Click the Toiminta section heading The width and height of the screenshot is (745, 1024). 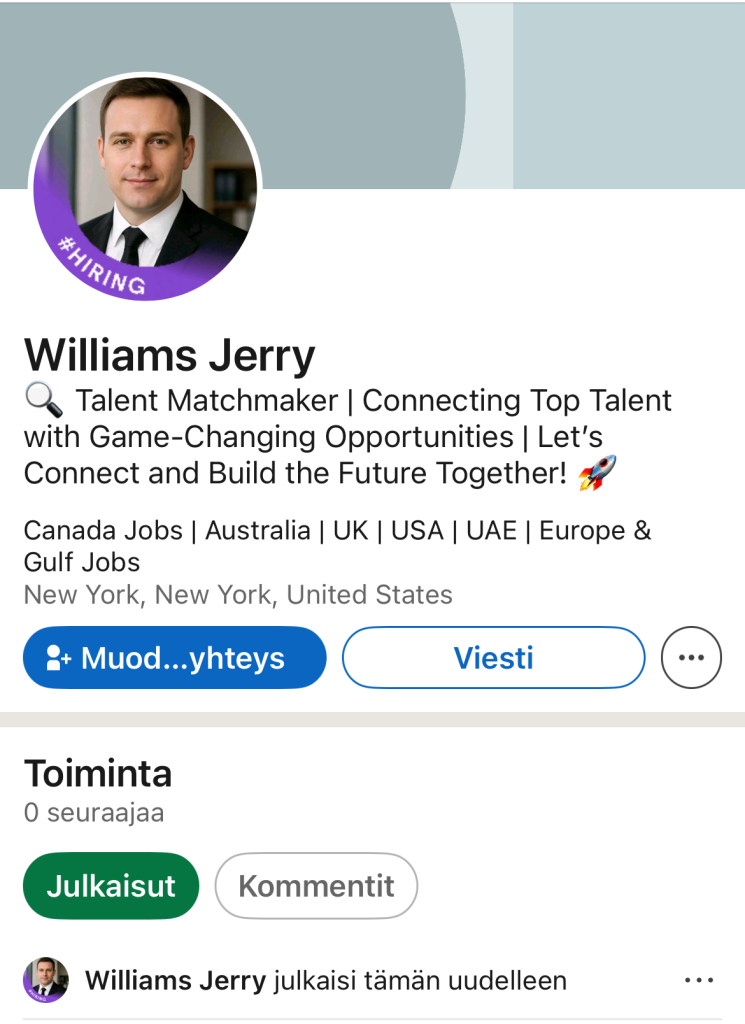[98, 773]
